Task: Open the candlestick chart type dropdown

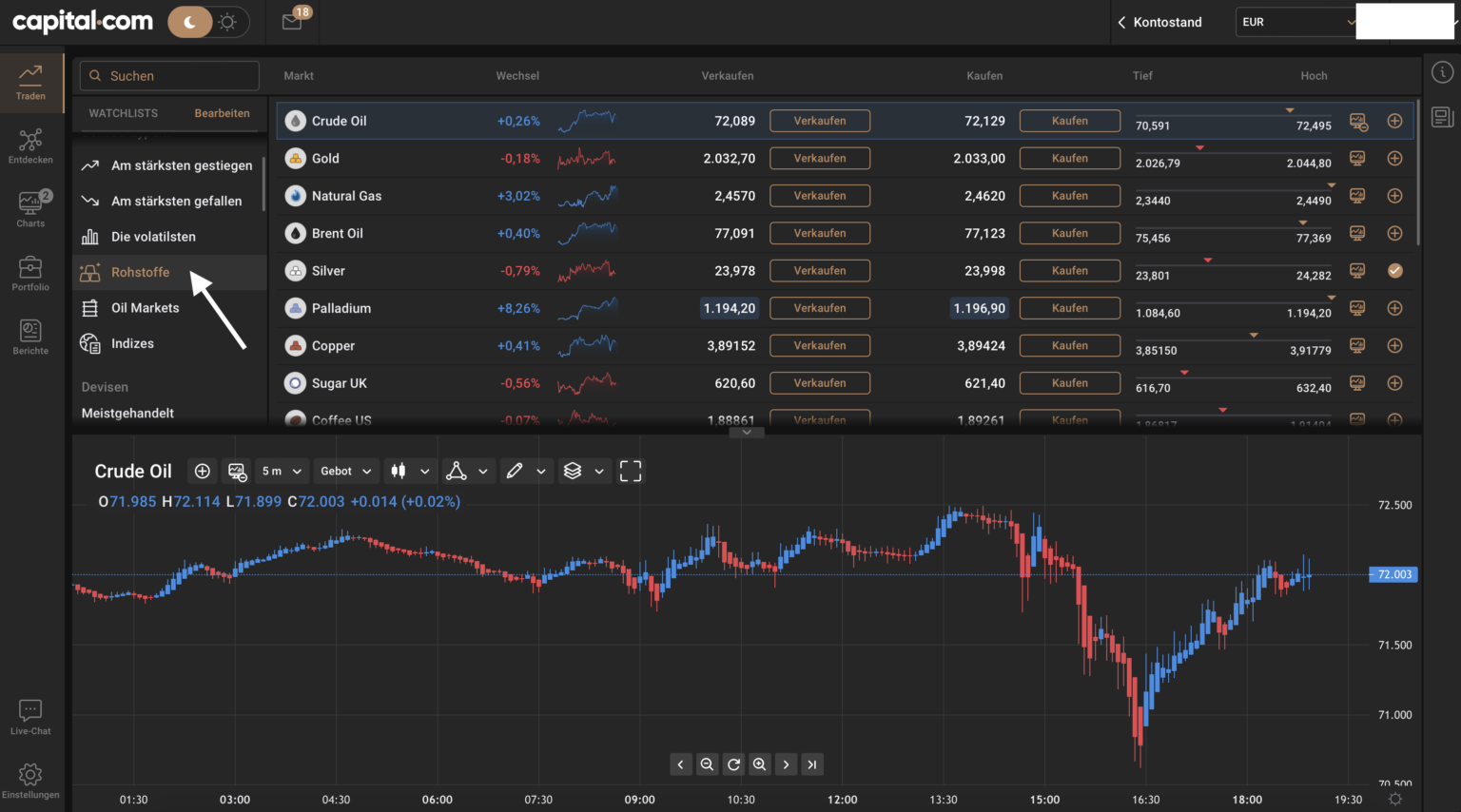Action: pyautogui.click(x=410, y=471)
